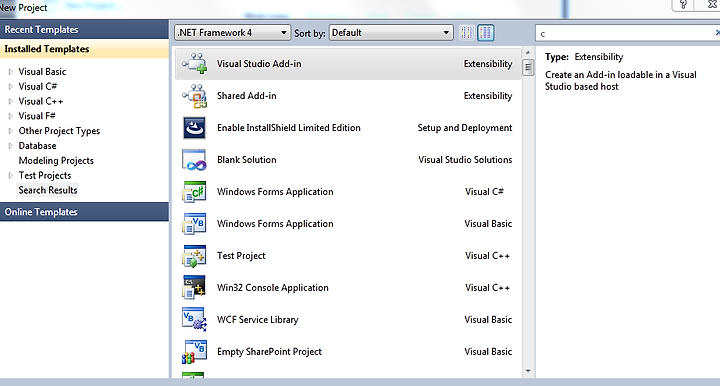Pick the Shared Add-in template icon
720x386 pixels.
195,96
